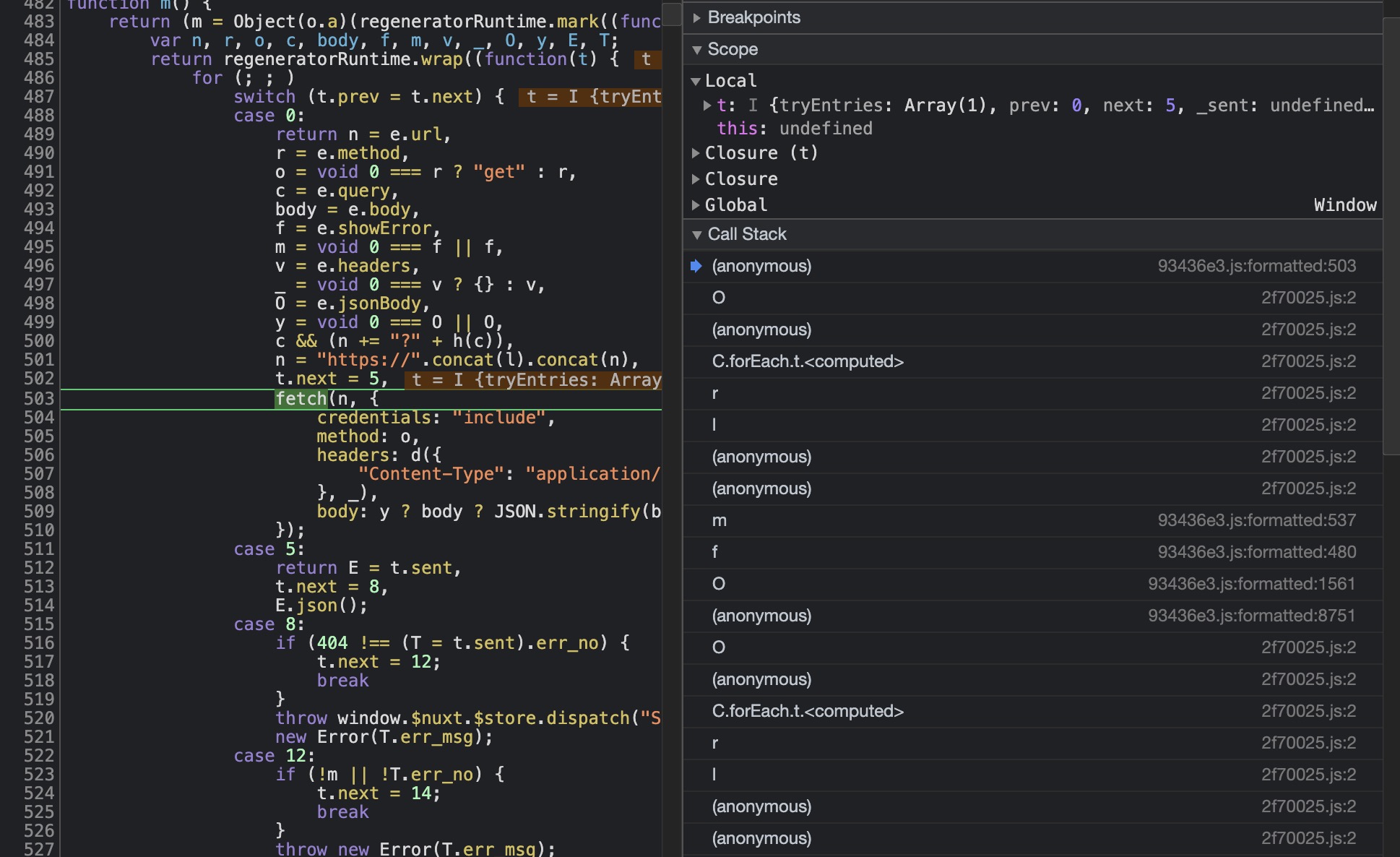Click the Window value beside Global
The image size is (1400, 857).
pos(1344,205)
